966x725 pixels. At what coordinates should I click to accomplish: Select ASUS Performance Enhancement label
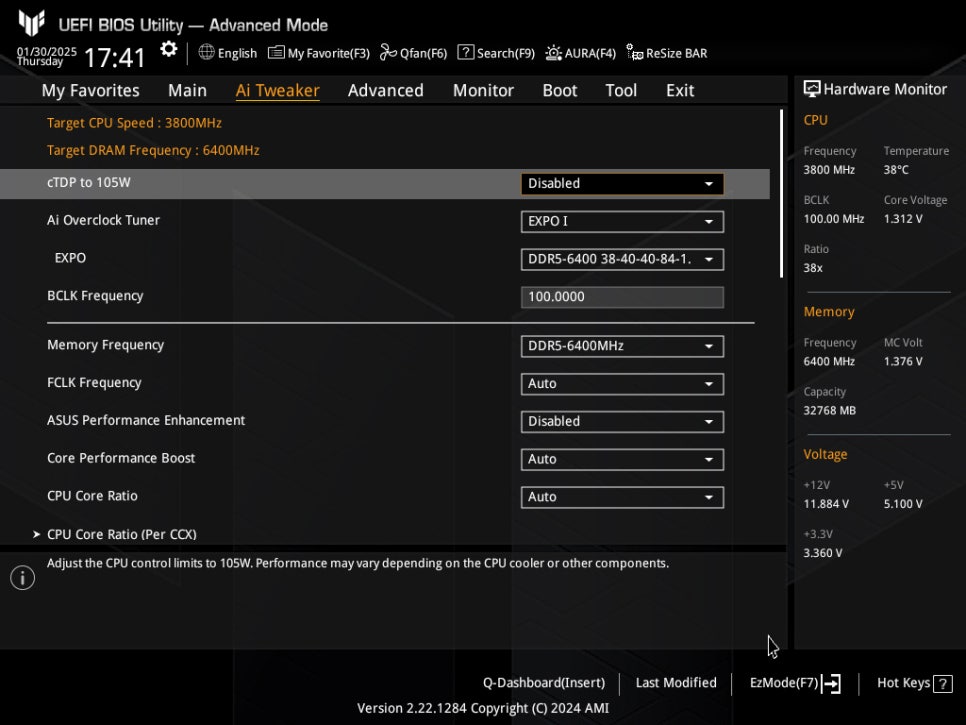coord(146,420)
